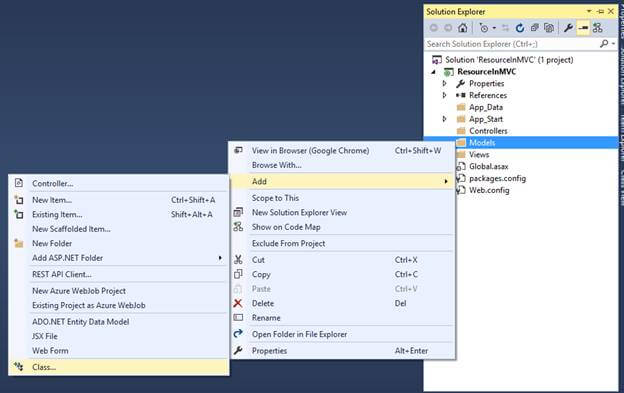This screenshot has width=624, height=393.
Task: Click Rename in the context menu
Action: (343, 318)
